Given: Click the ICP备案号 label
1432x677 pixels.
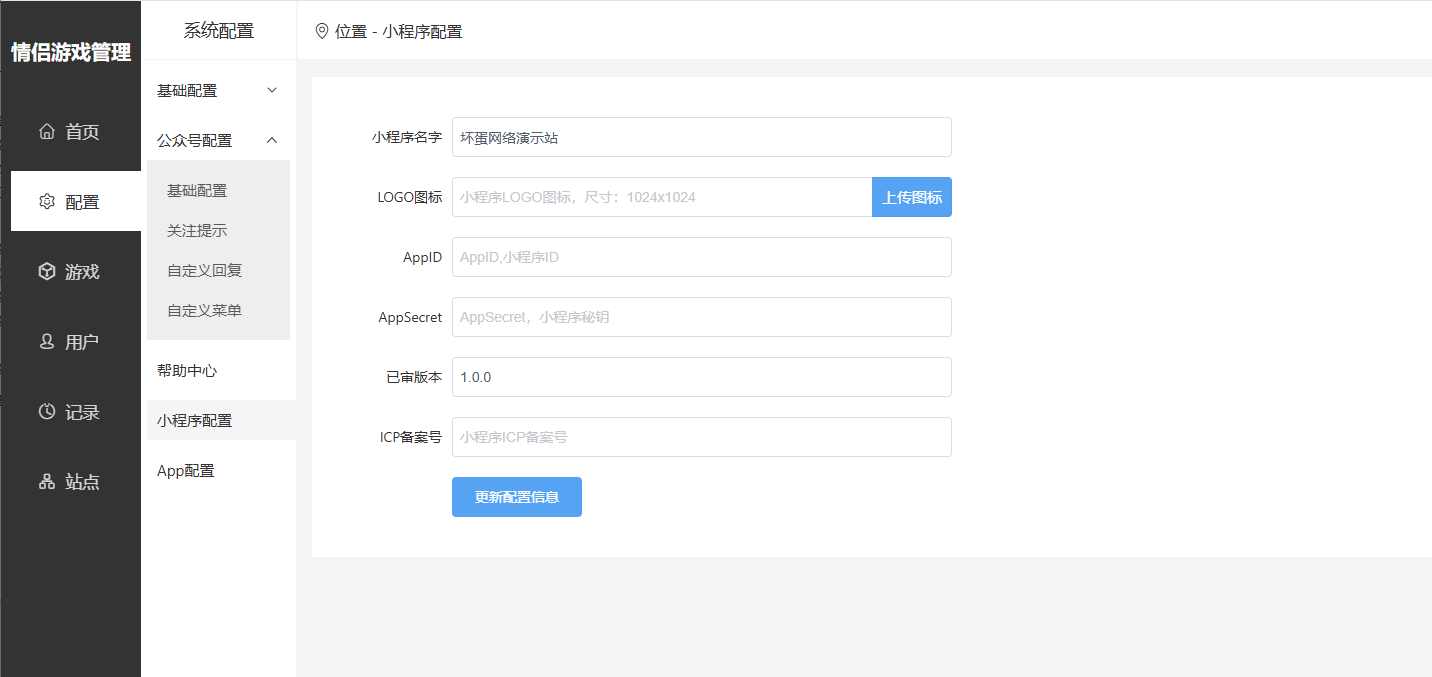Looking at the screenshot, I should (411, 437).
